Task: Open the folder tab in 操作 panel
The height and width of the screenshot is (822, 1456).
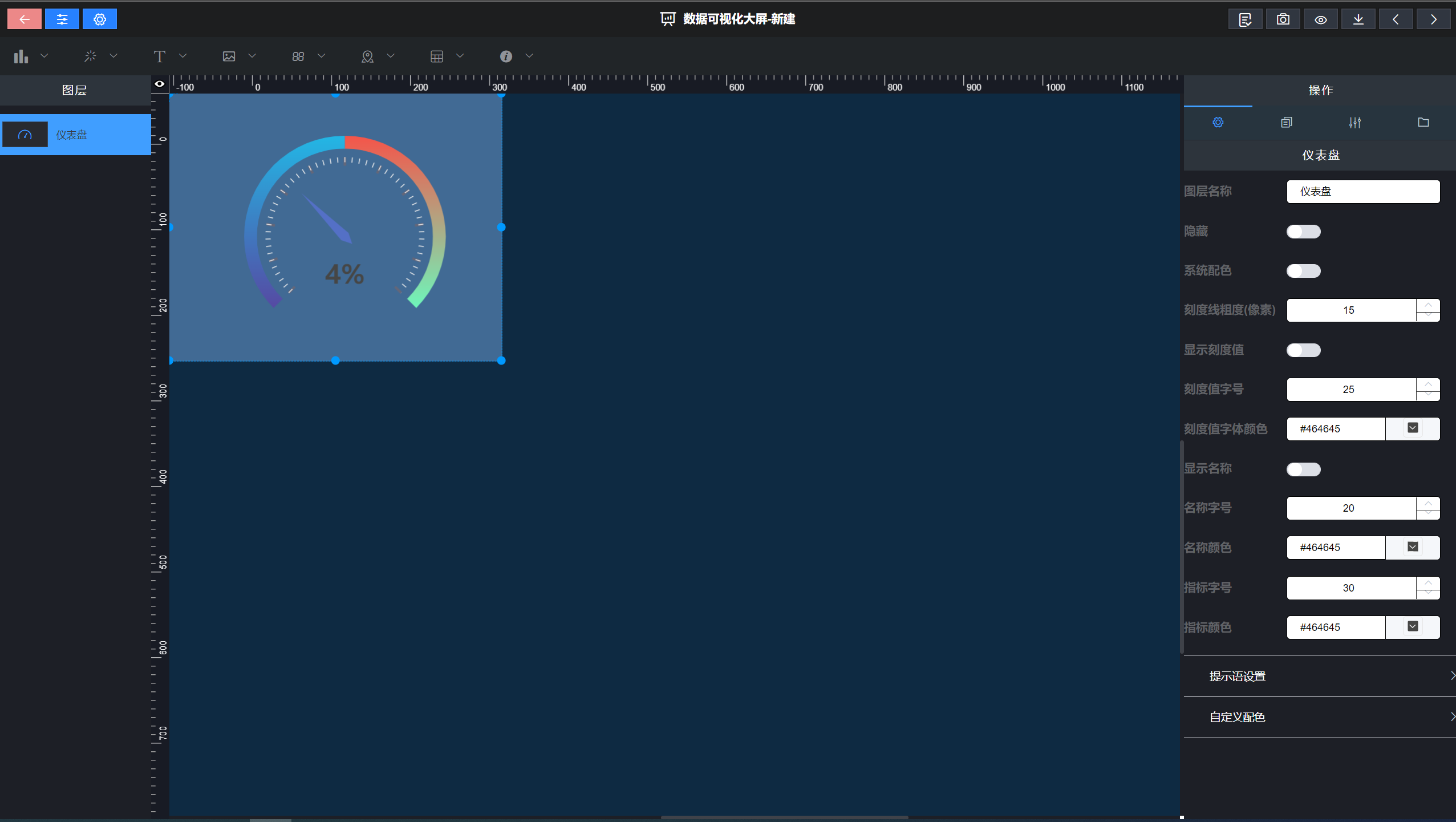Action: pos(1423,122)
